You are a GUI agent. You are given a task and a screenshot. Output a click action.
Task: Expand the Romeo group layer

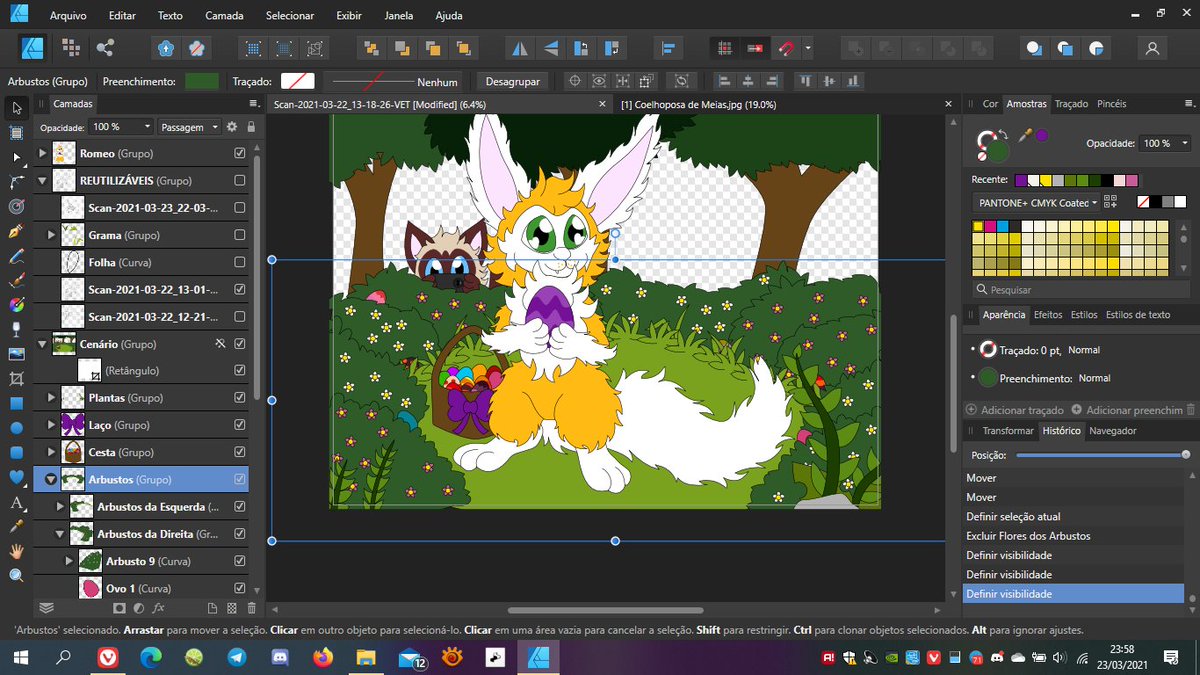(x=42, y=153)
